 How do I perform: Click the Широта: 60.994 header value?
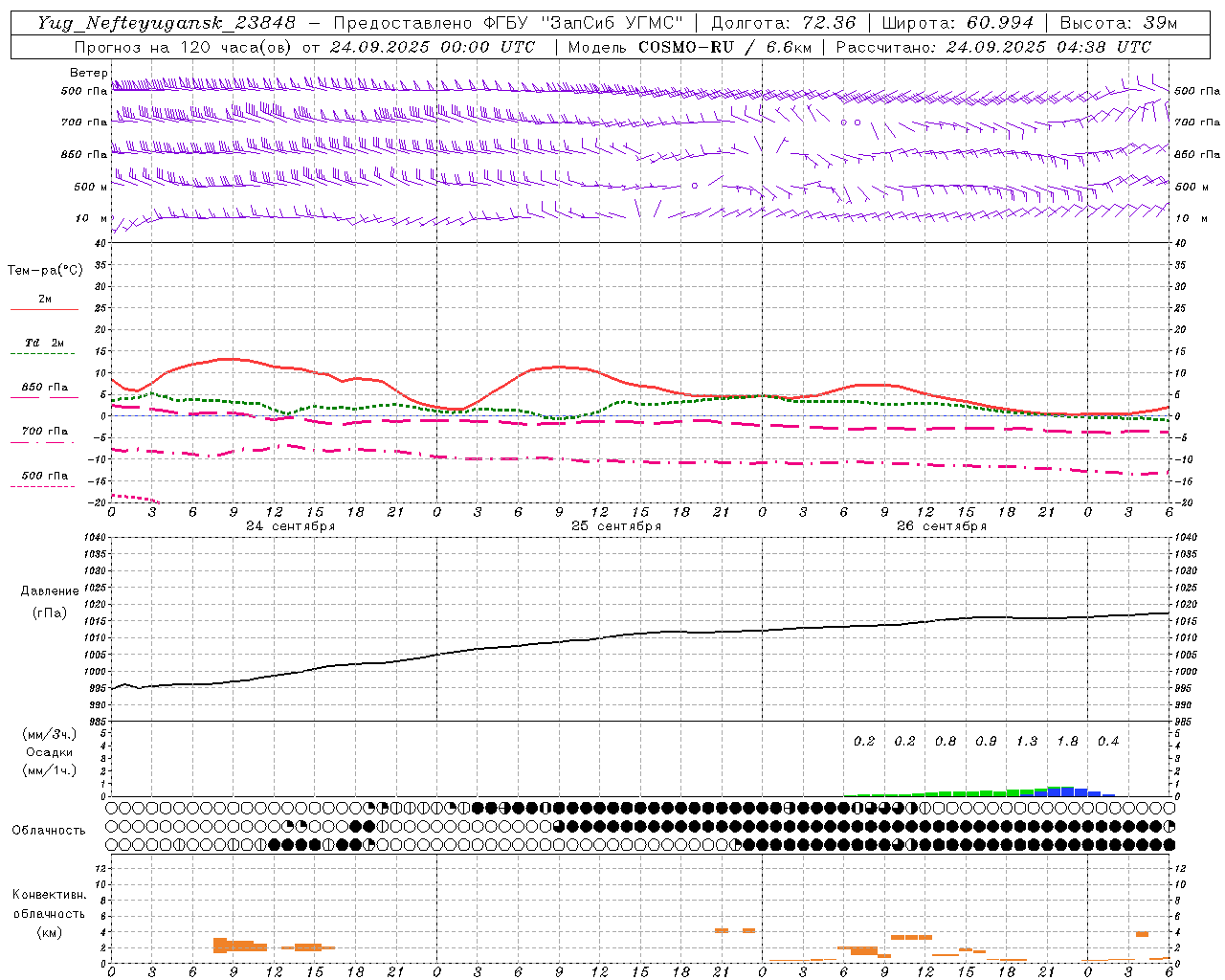click(x=958, y=23)
